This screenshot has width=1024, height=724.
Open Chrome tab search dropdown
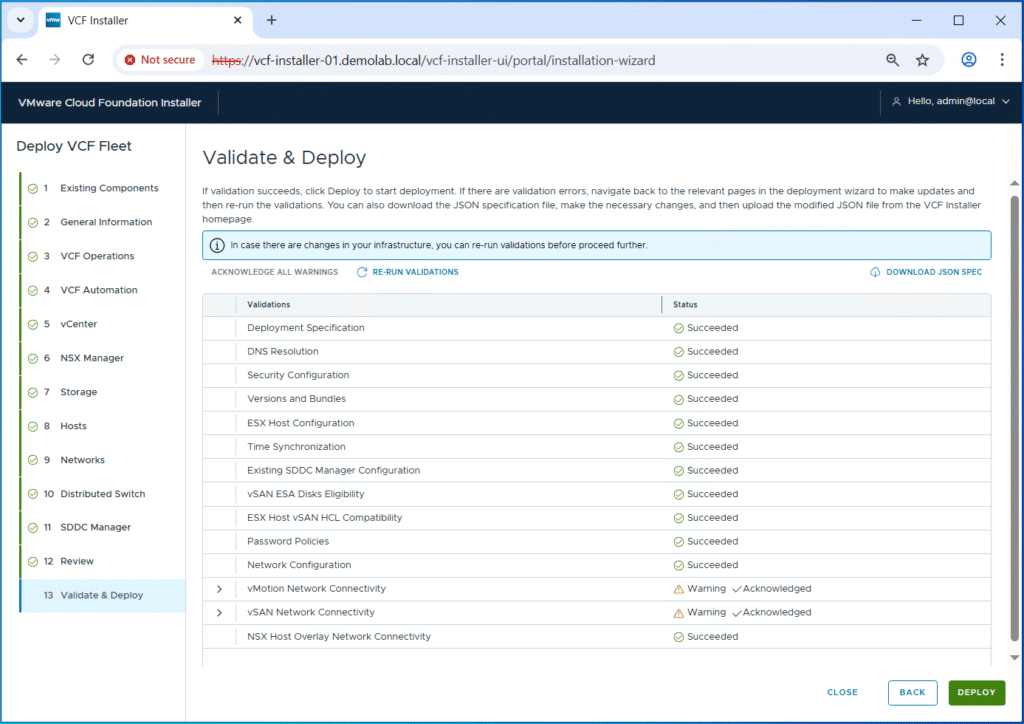point(20,20)
